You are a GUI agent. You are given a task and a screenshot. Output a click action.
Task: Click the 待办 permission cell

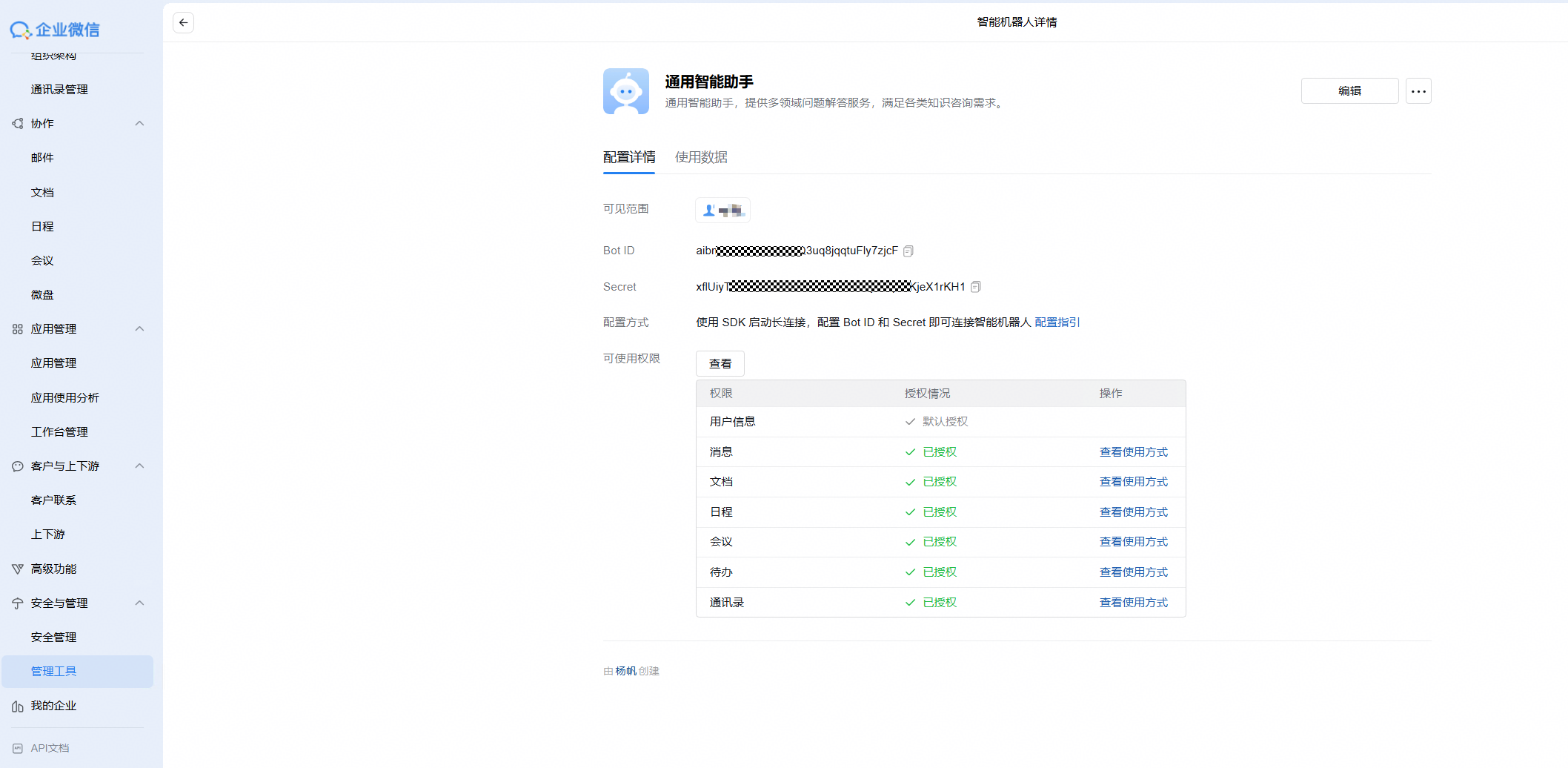[x=721, y=572]
